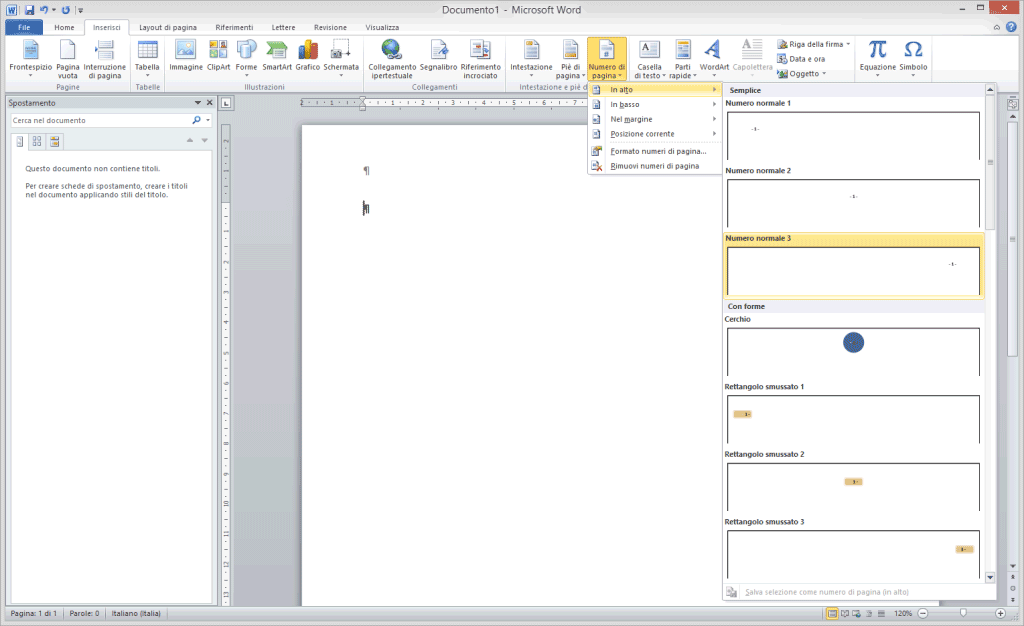The image size is (1024, 626).
Task: Open the Lettere tab
Action: (283, 27)
